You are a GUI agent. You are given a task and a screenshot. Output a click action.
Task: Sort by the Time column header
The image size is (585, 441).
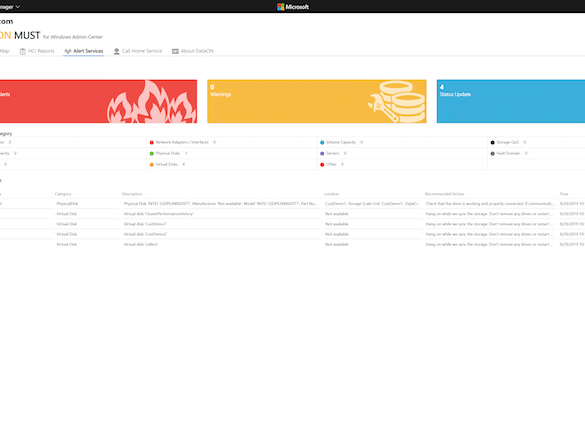tap(563, 194)
